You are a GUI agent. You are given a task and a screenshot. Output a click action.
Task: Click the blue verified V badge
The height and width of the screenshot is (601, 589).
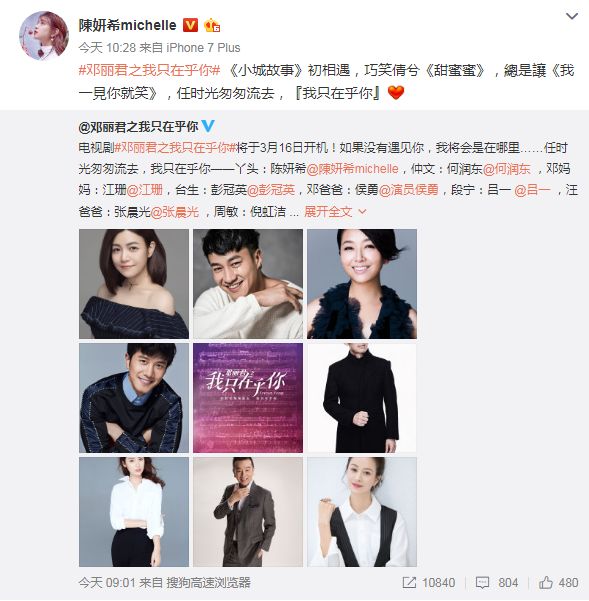208,126
